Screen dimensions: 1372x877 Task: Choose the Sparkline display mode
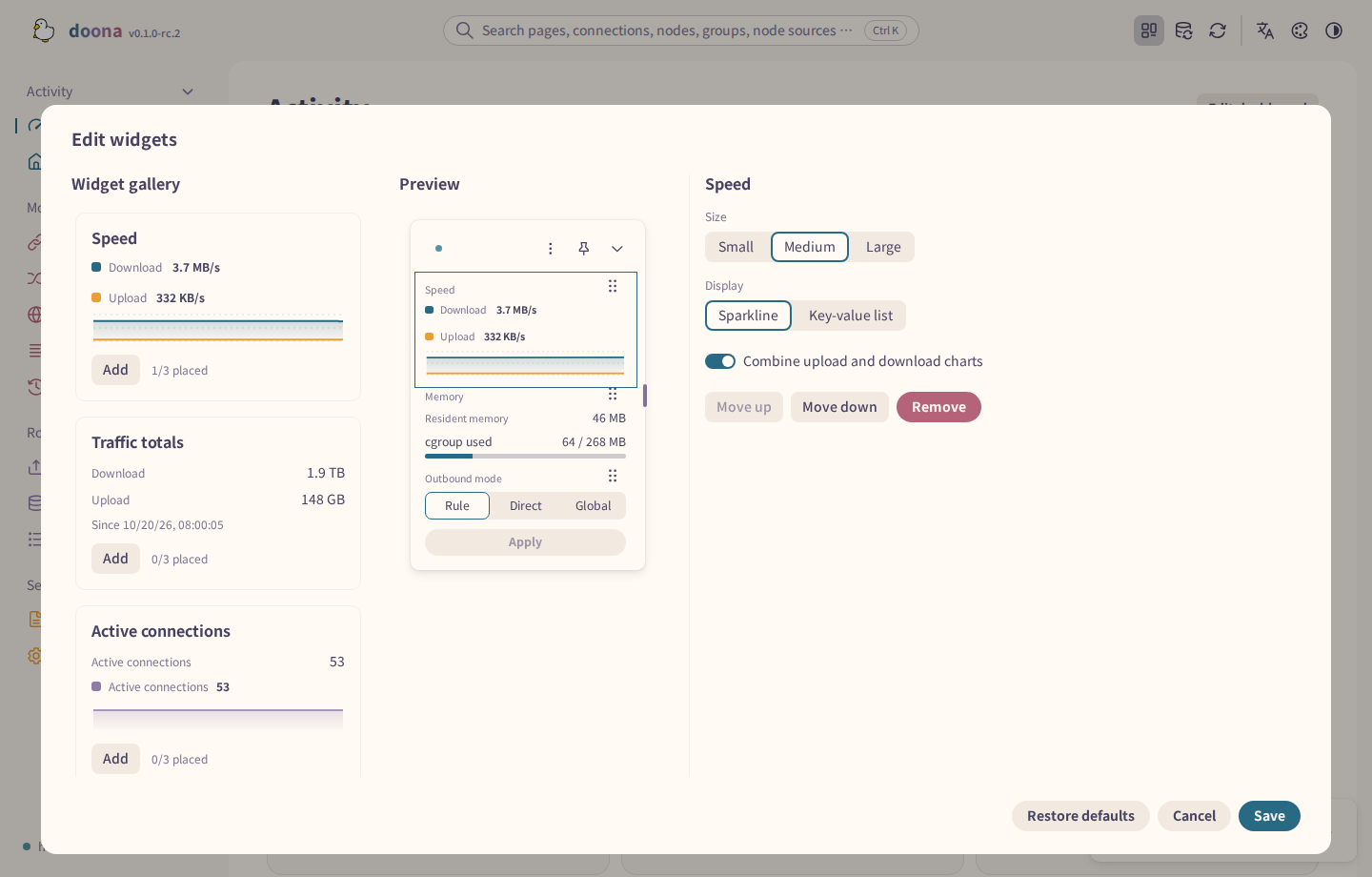748,316
